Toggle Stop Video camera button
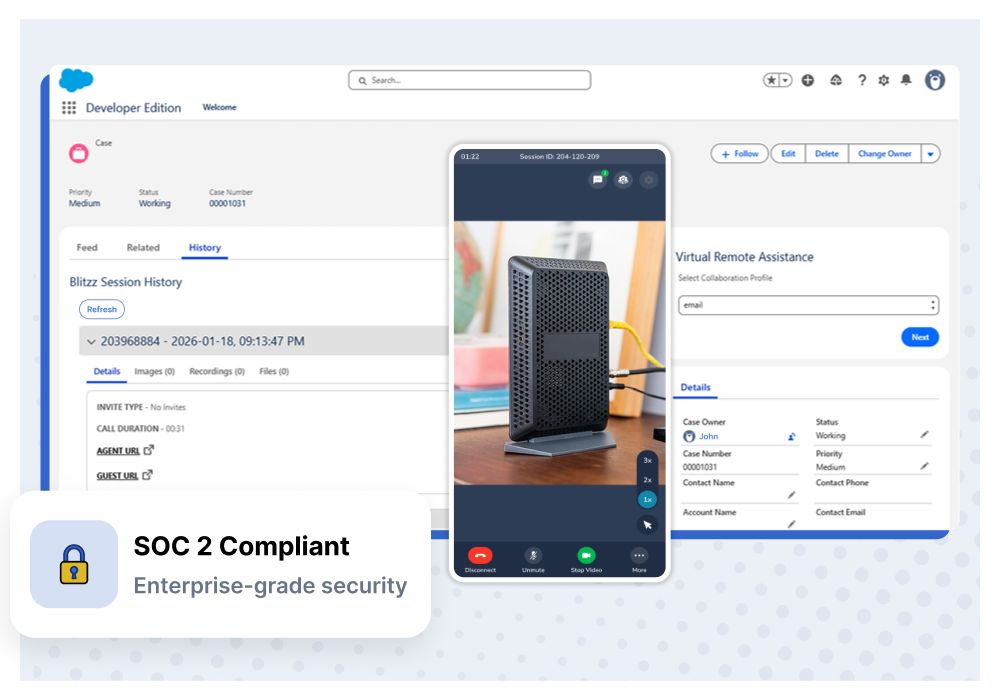The width and height of the screenshot is (1000, 700). (586, 555)
